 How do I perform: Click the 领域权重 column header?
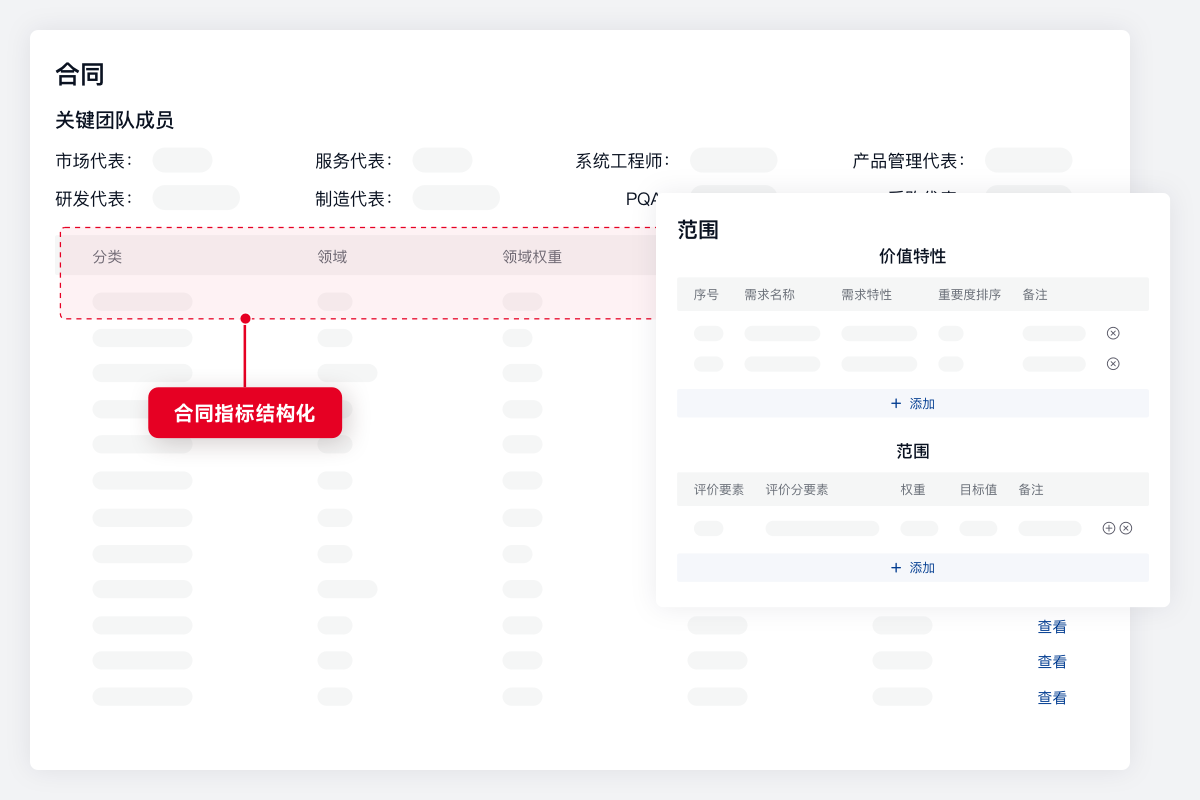point(532,257)
